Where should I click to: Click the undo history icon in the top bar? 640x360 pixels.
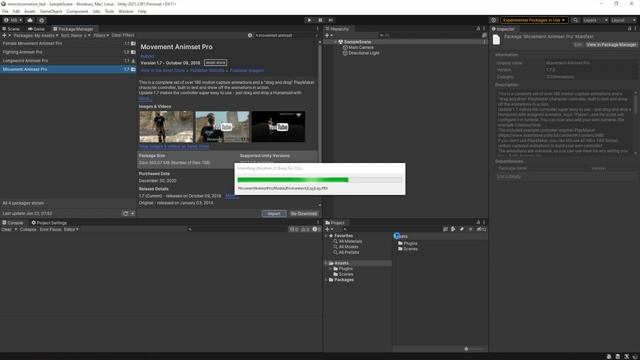493,20
